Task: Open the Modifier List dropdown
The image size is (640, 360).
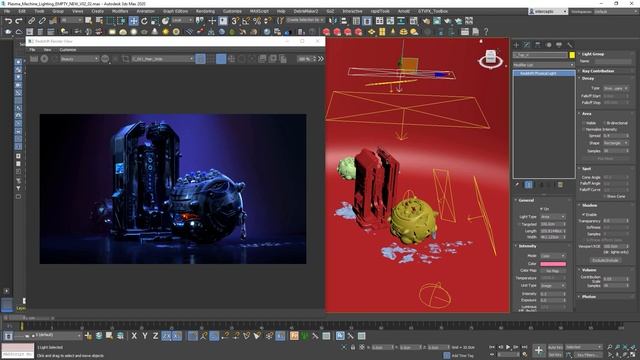Action: click(x=544, y=65)
